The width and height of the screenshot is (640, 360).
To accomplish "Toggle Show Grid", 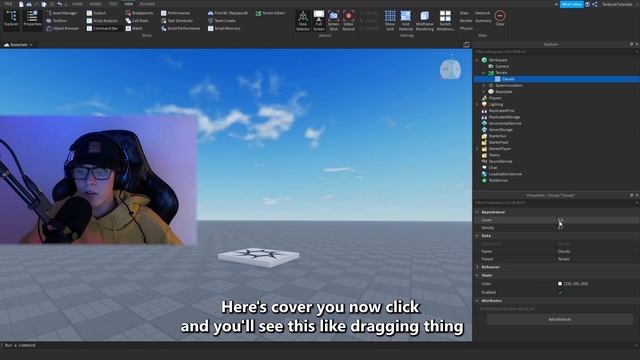I will 390,20.
